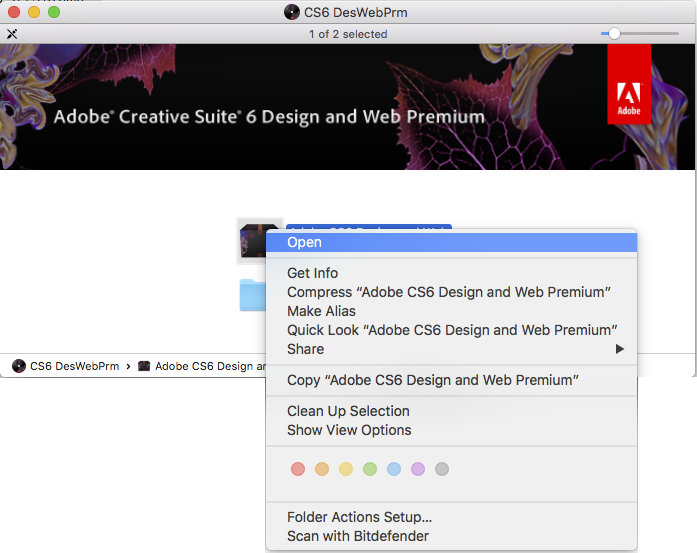Expand the Share submenu arrow
This screenshot has height=553, width=697.
(620, 349)
